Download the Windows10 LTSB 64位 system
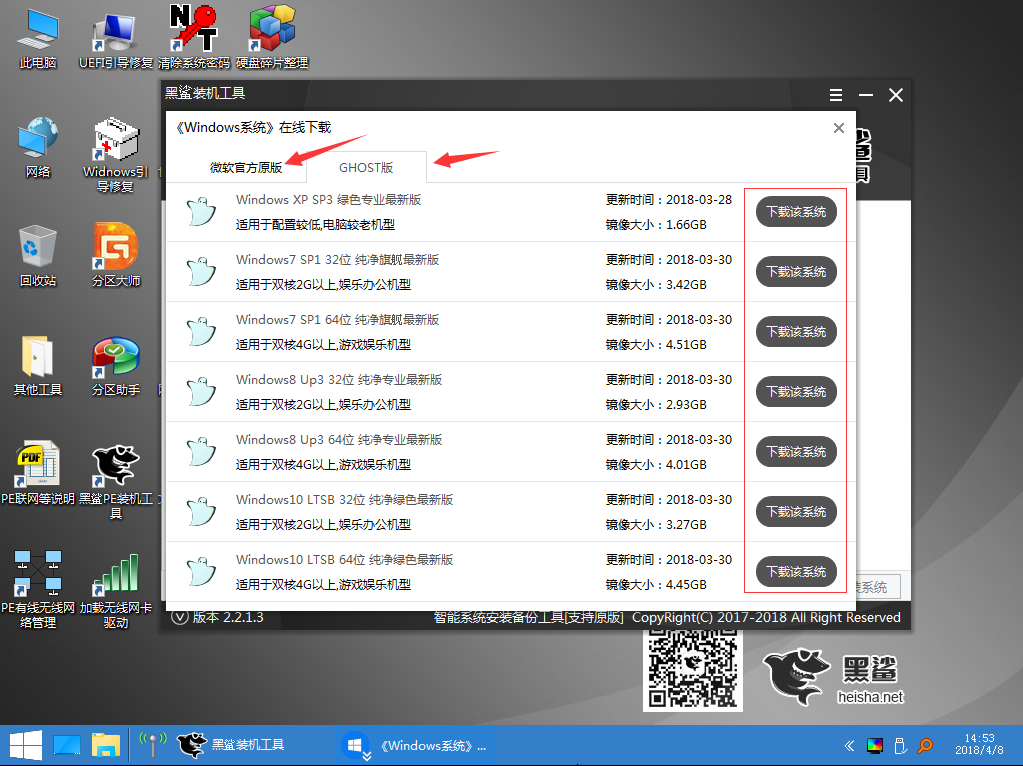The image size is (1023, 766). pos(795,571)
